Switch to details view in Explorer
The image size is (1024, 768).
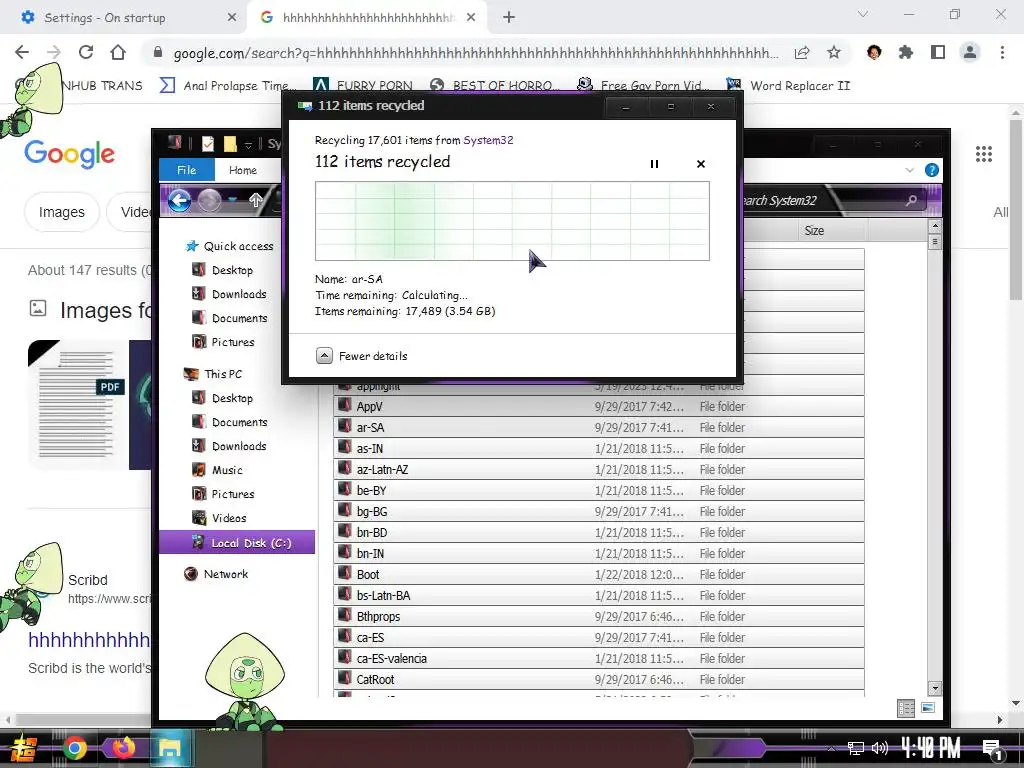tap(906, 709)
